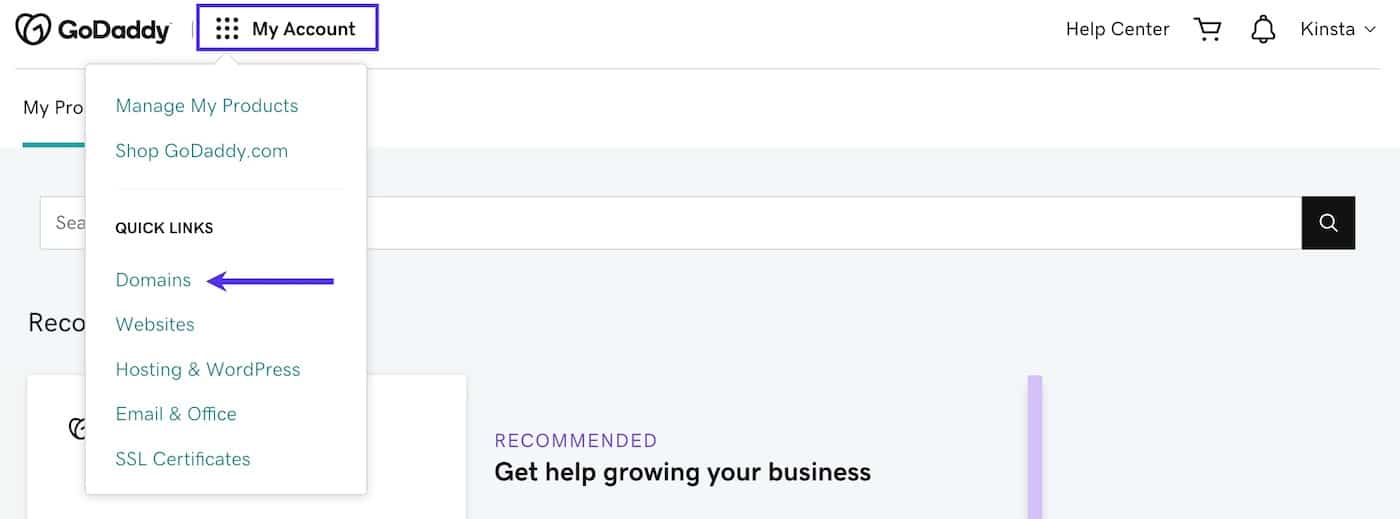Switch to the My Products tab
Image resolution: width=1400 pixels, height=519 pixels.
pyautogui.click(x=52, y=108)
